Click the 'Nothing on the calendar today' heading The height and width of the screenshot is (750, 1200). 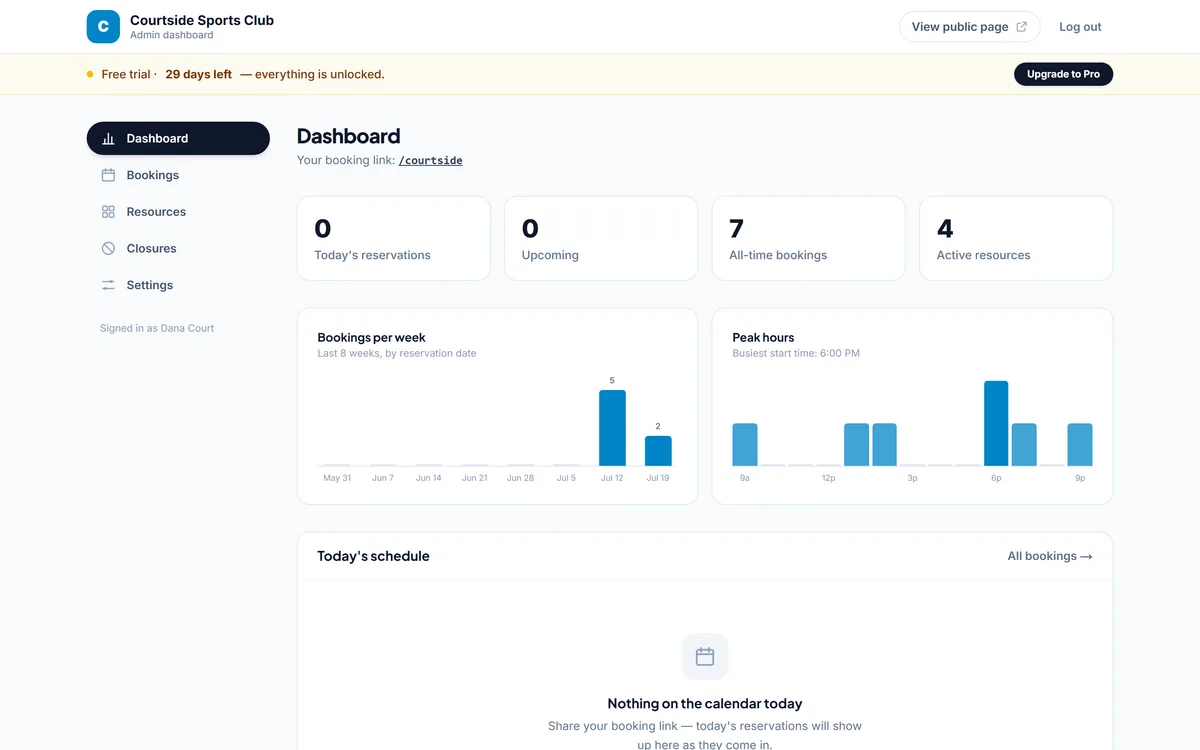point(705,704)
